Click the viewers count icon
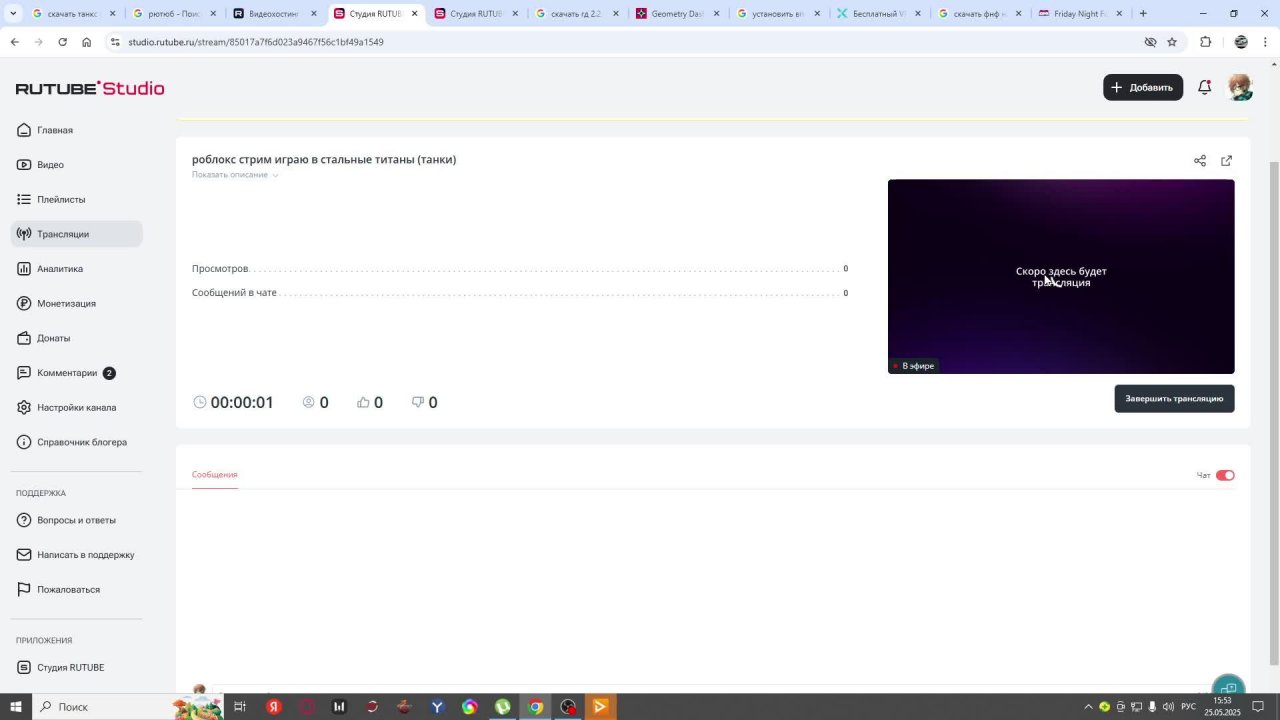Image resolution: width=1280 pixels, height=720 pixels. pos(309,402)
